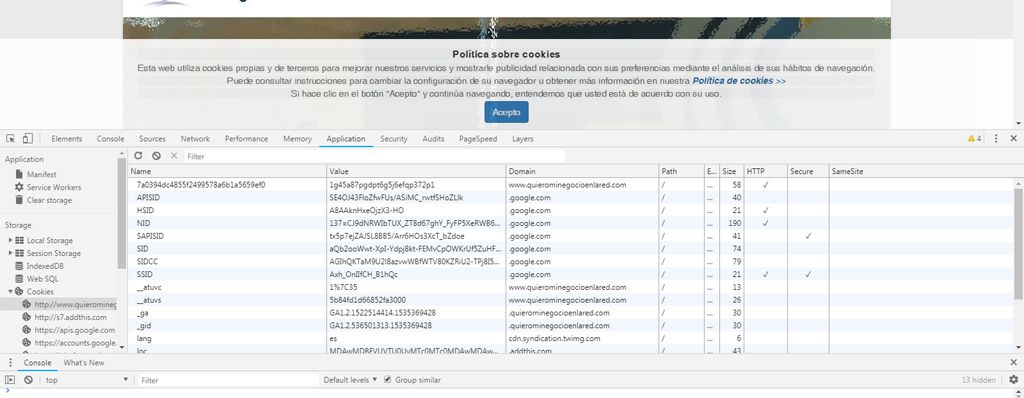This screenshot has height=398, width=1024.
Task: Expand the Session Storage tree node
Action: pos(10,253)
